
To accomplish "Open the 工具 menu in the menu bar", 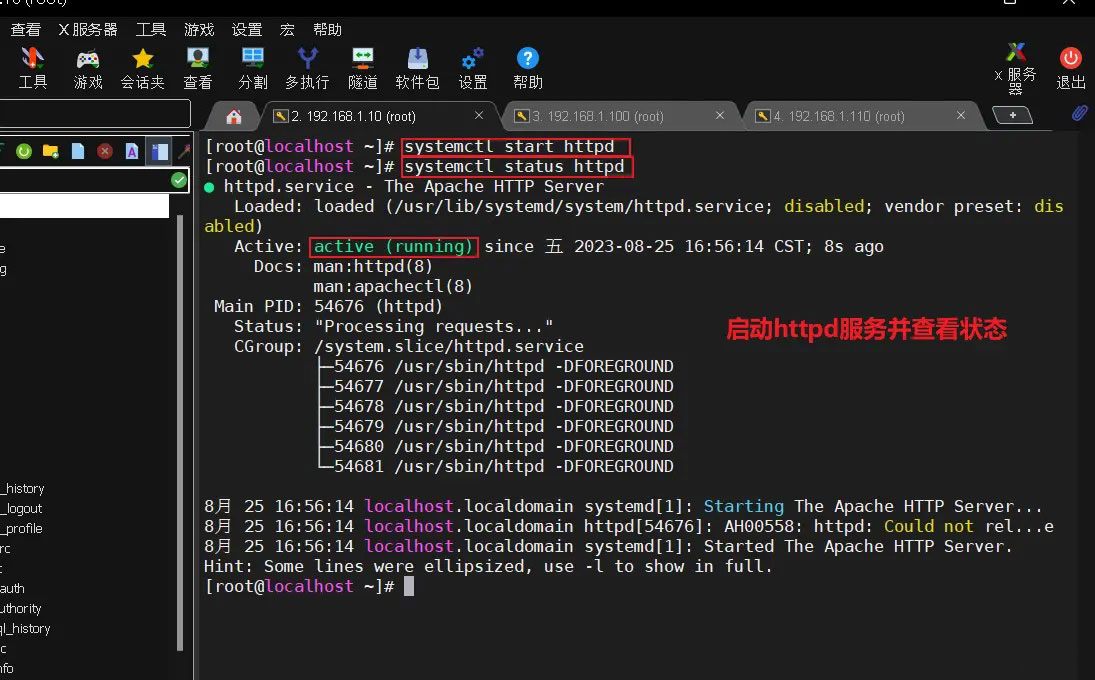I will [x=151, y=29].
